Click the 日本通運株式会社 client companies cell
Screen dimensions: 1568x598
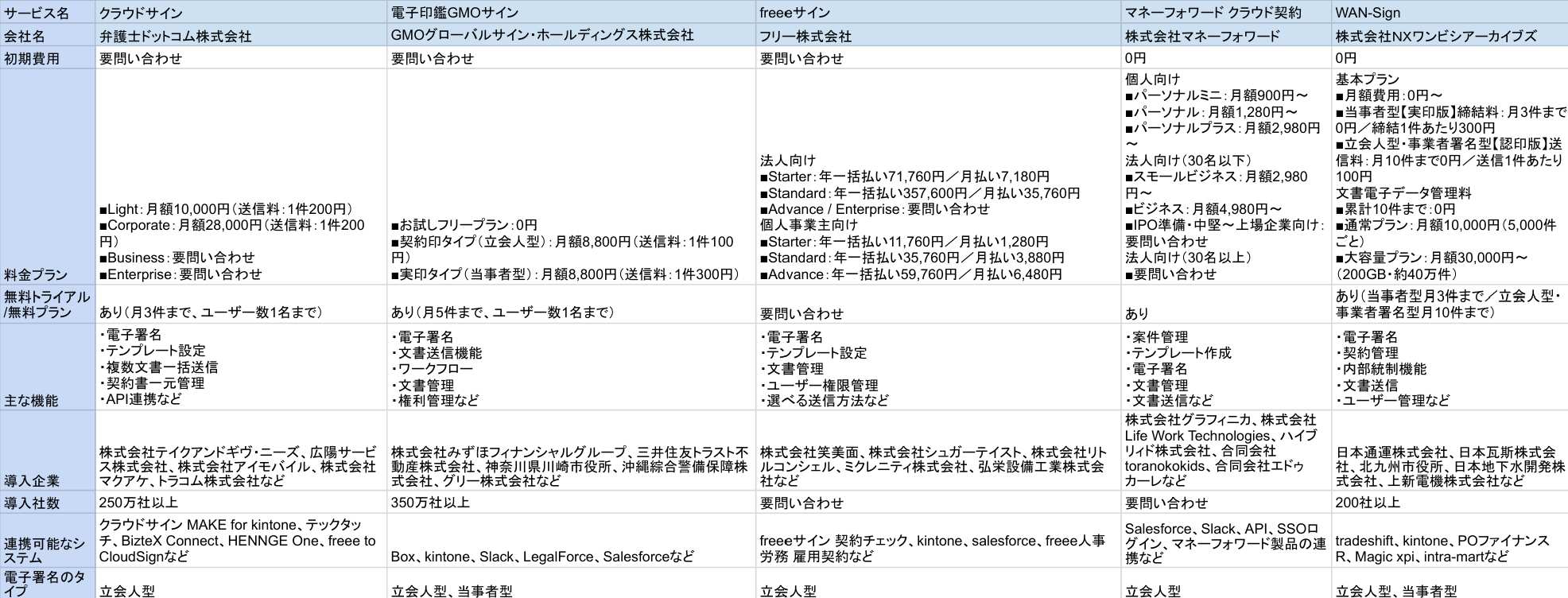[x=1450, y=450]
